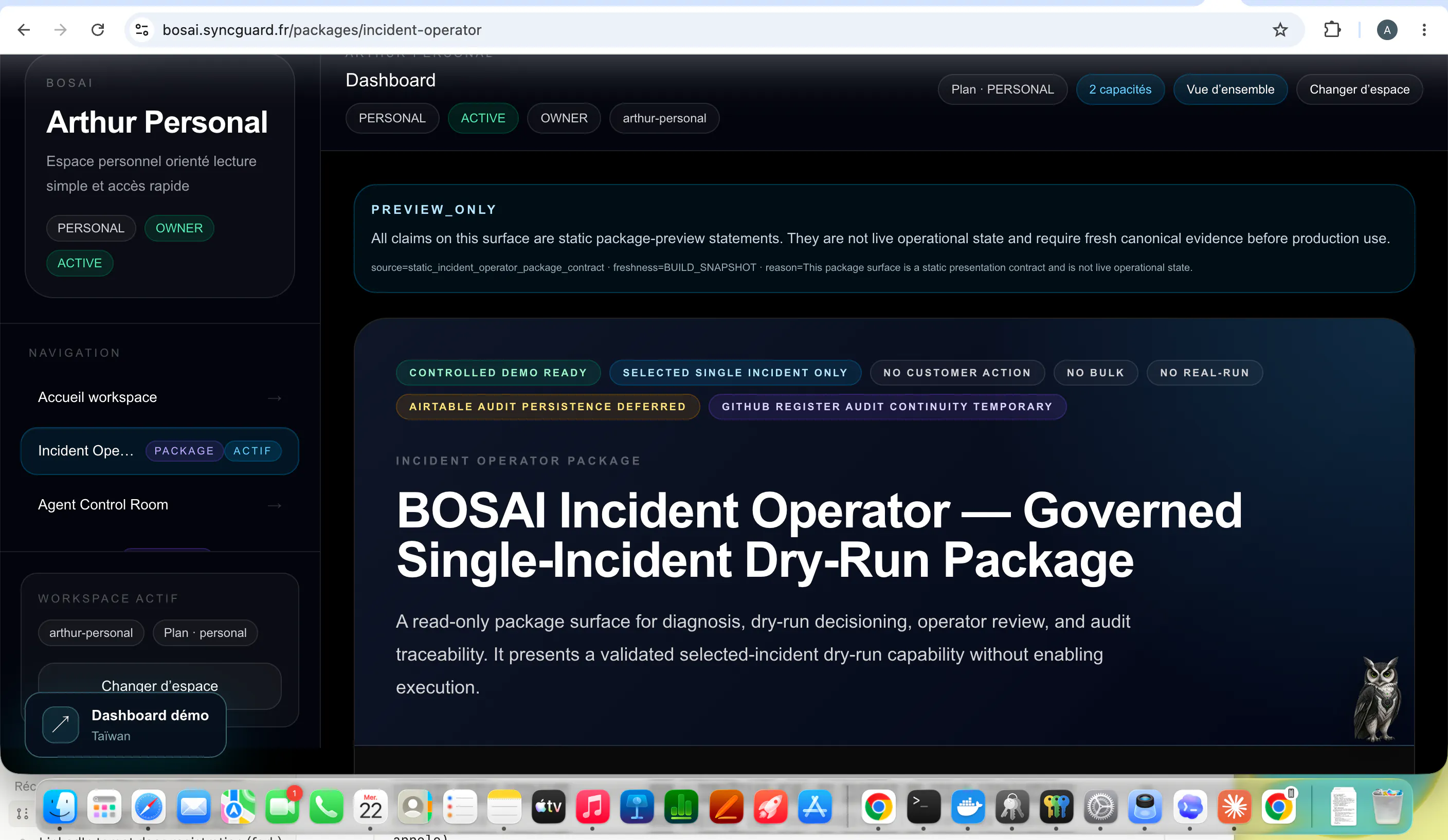1448x840 pixels.
Task: Open the Dashboard démo Taïwan card
Action: (x=125, y=724)
